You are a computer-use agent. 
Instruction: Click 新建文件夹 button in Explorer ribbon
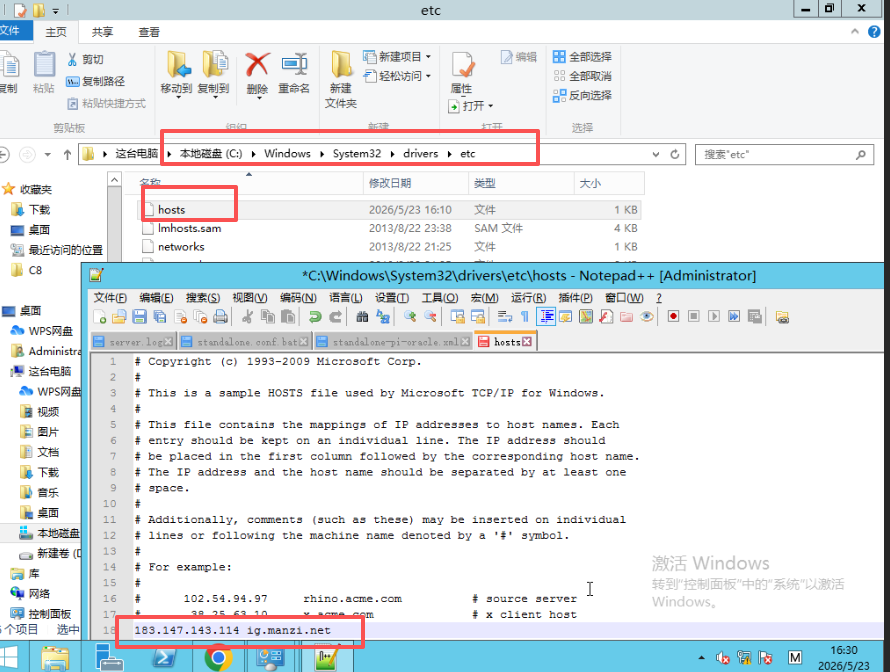[341, 79]
